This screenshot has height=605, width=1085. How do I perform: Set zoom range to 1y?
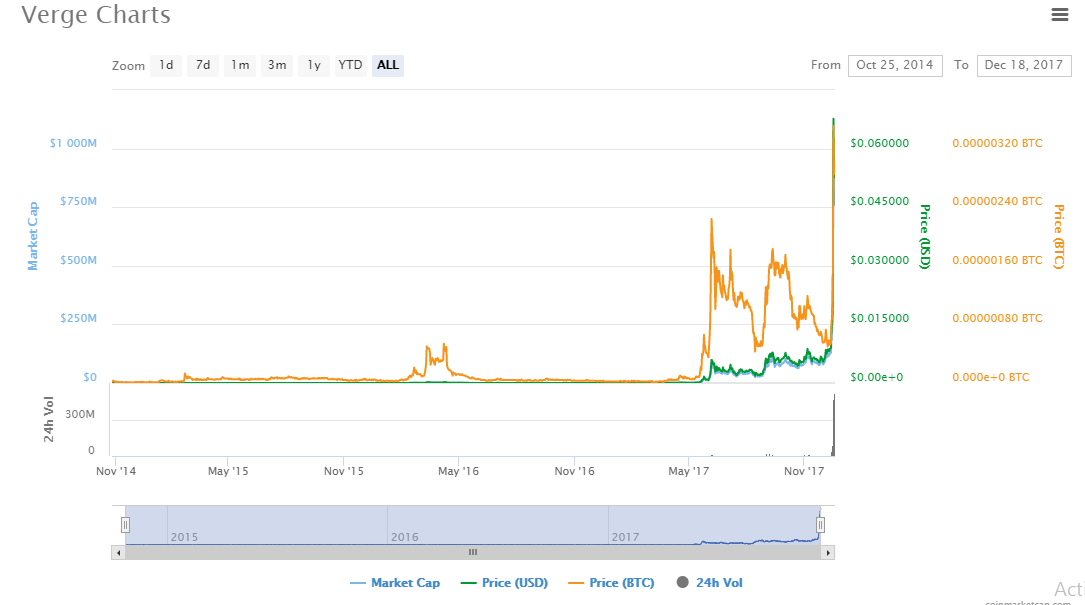[x=314, y=65]
